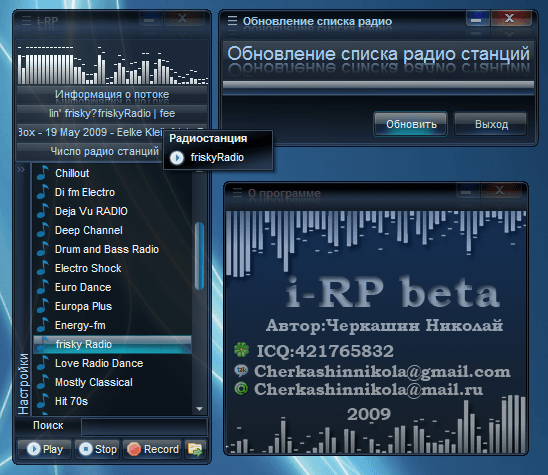
Task: Click the mail.ru @ icon
Action: pos(241,389)
